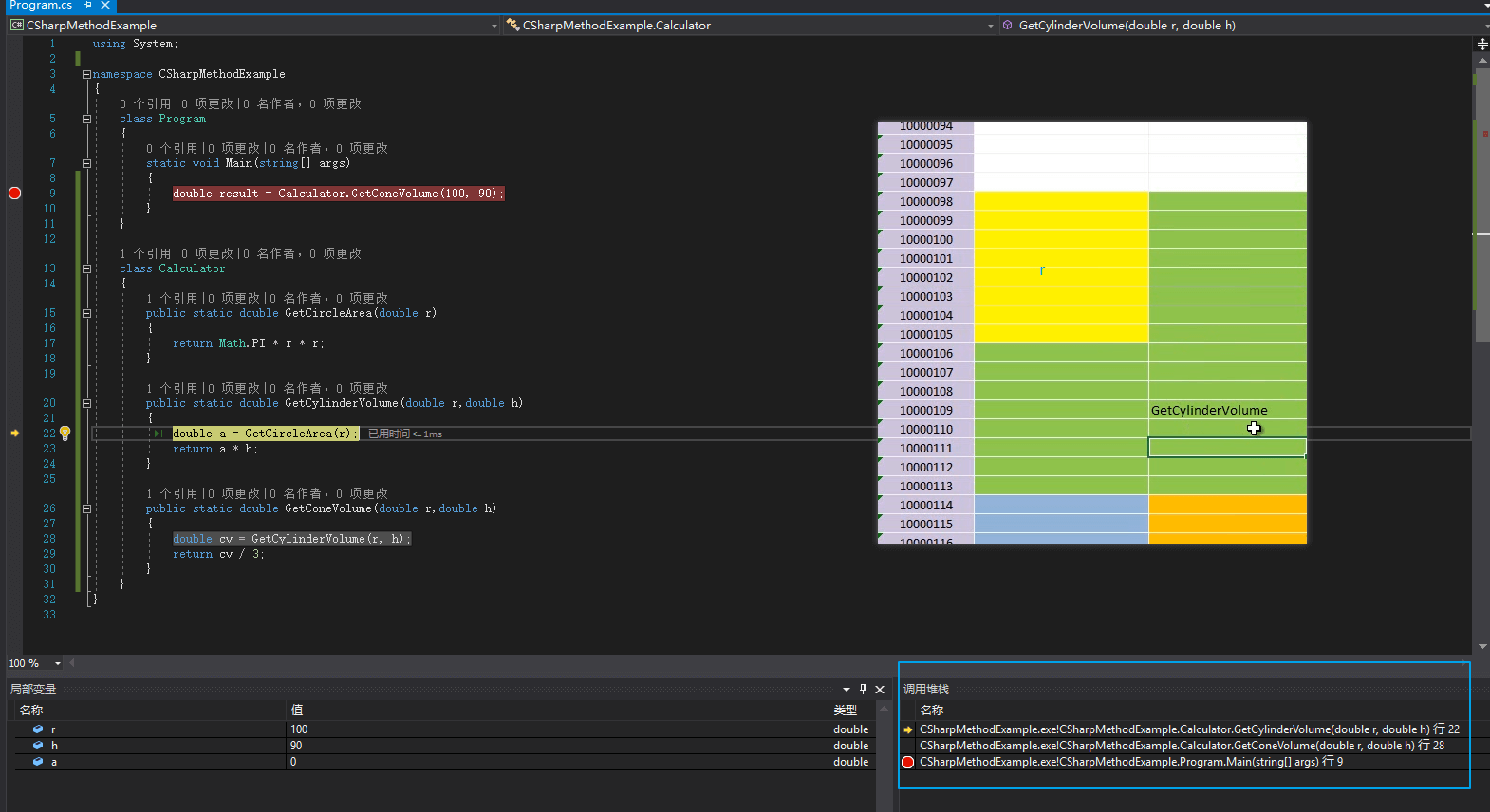Select the GetConeVolume call stack frame
This screenshot has height=812, width=1490.
pyautogui.click(x=1181, y=746)
